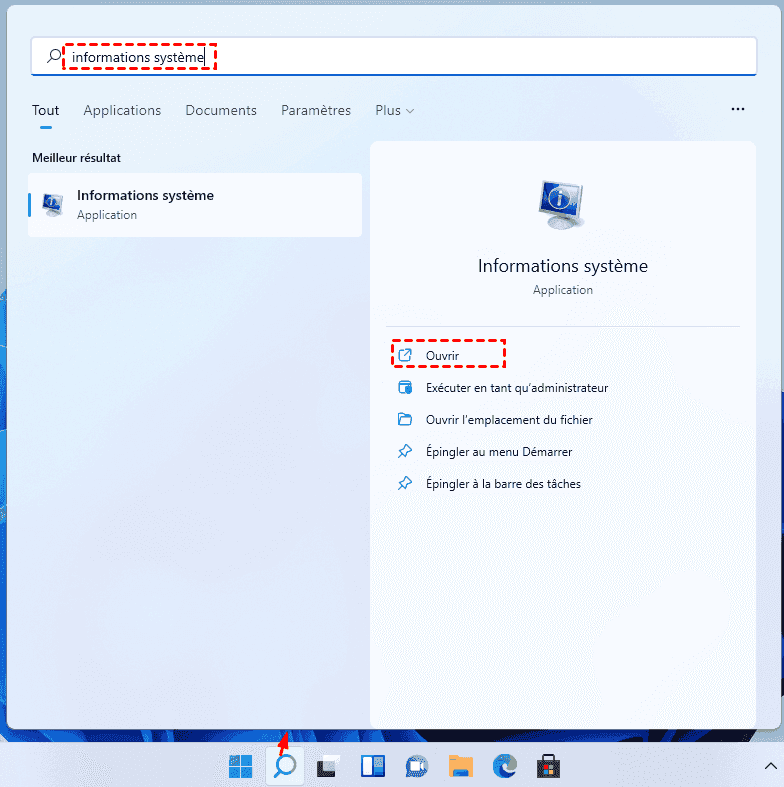Screen dimensions: 784x787
Task: Click the search field containing informations système
Action: 394,56
